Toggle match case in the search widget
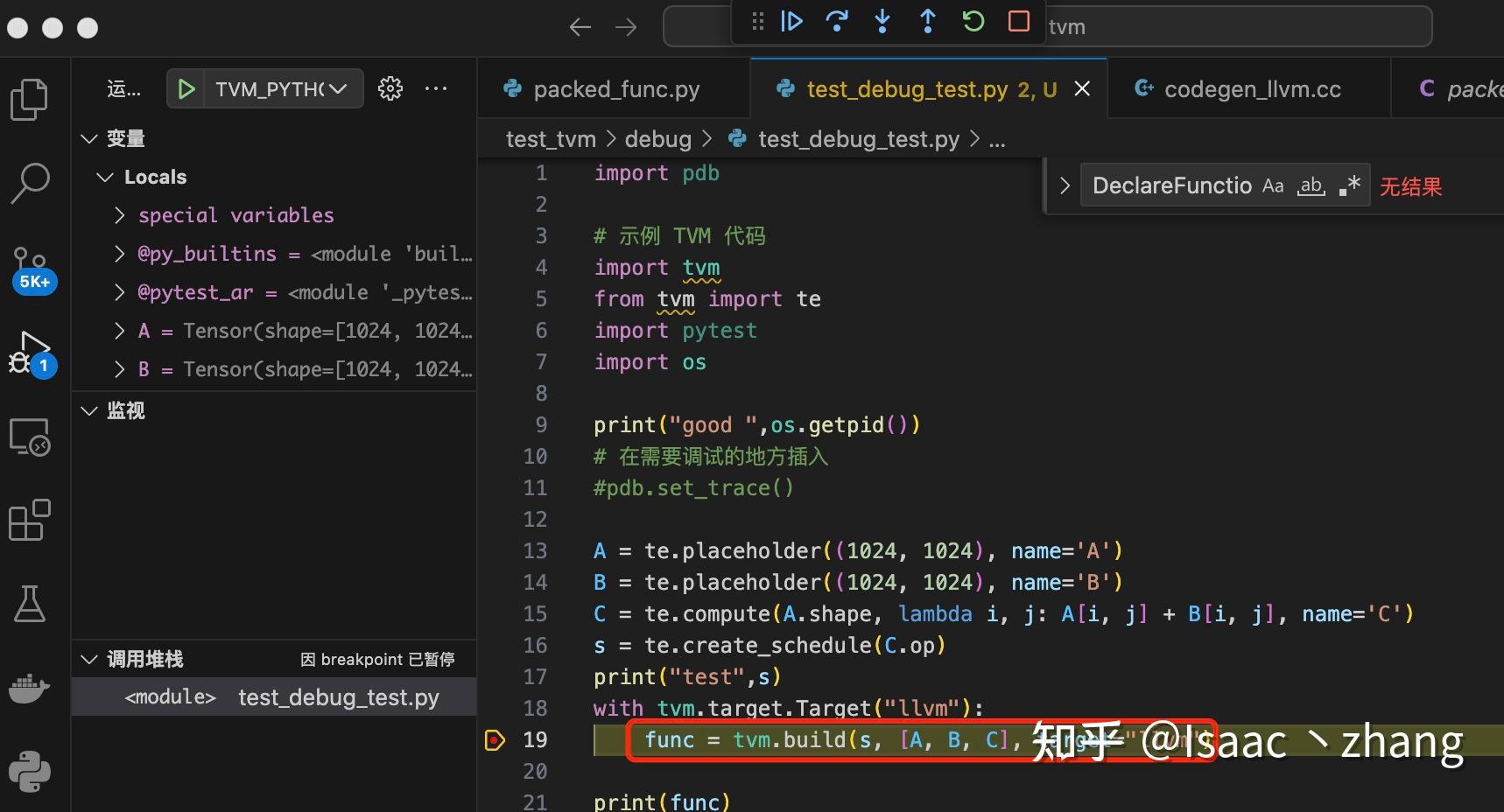The height and width of the screenshot is (812, 1504). 1273,185
